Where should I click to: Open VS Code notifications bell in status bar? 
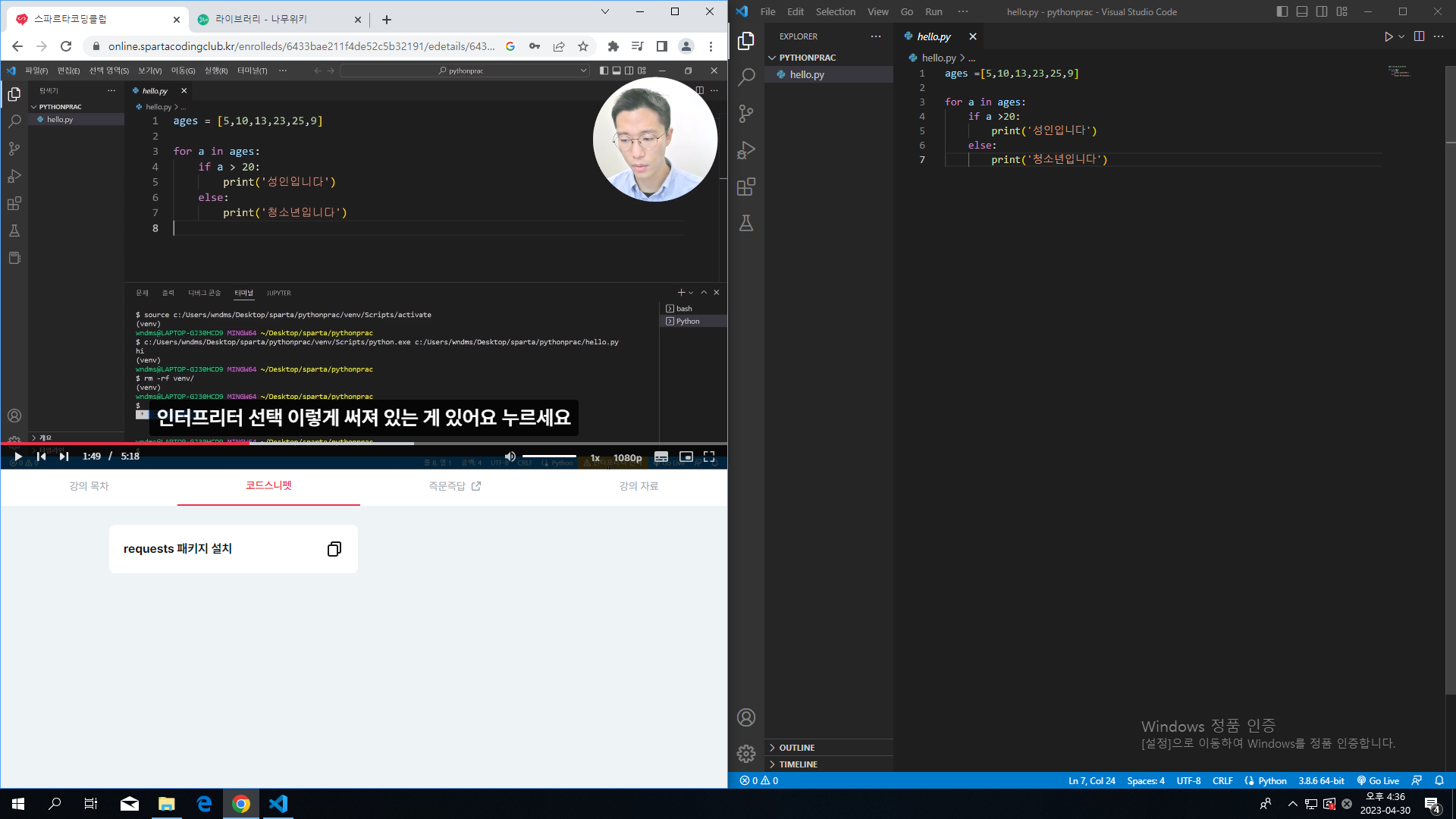1439,780
